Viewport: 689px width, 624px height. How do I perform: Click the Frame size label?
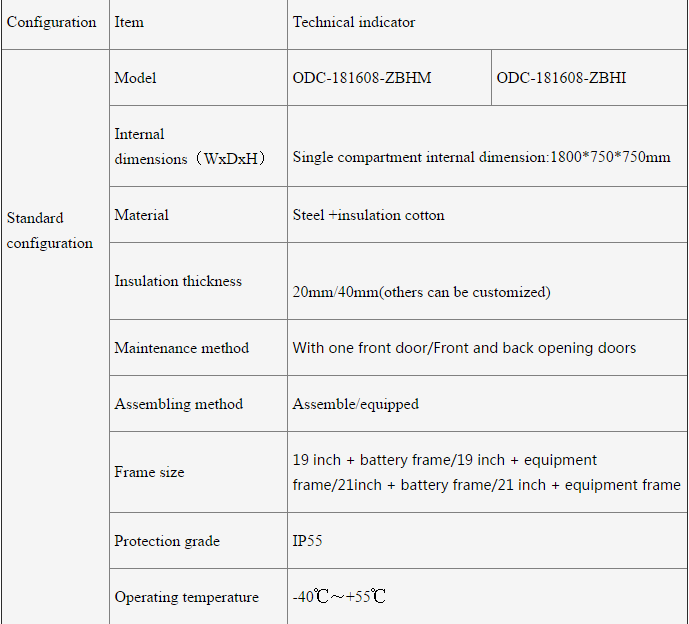point(150,472)
